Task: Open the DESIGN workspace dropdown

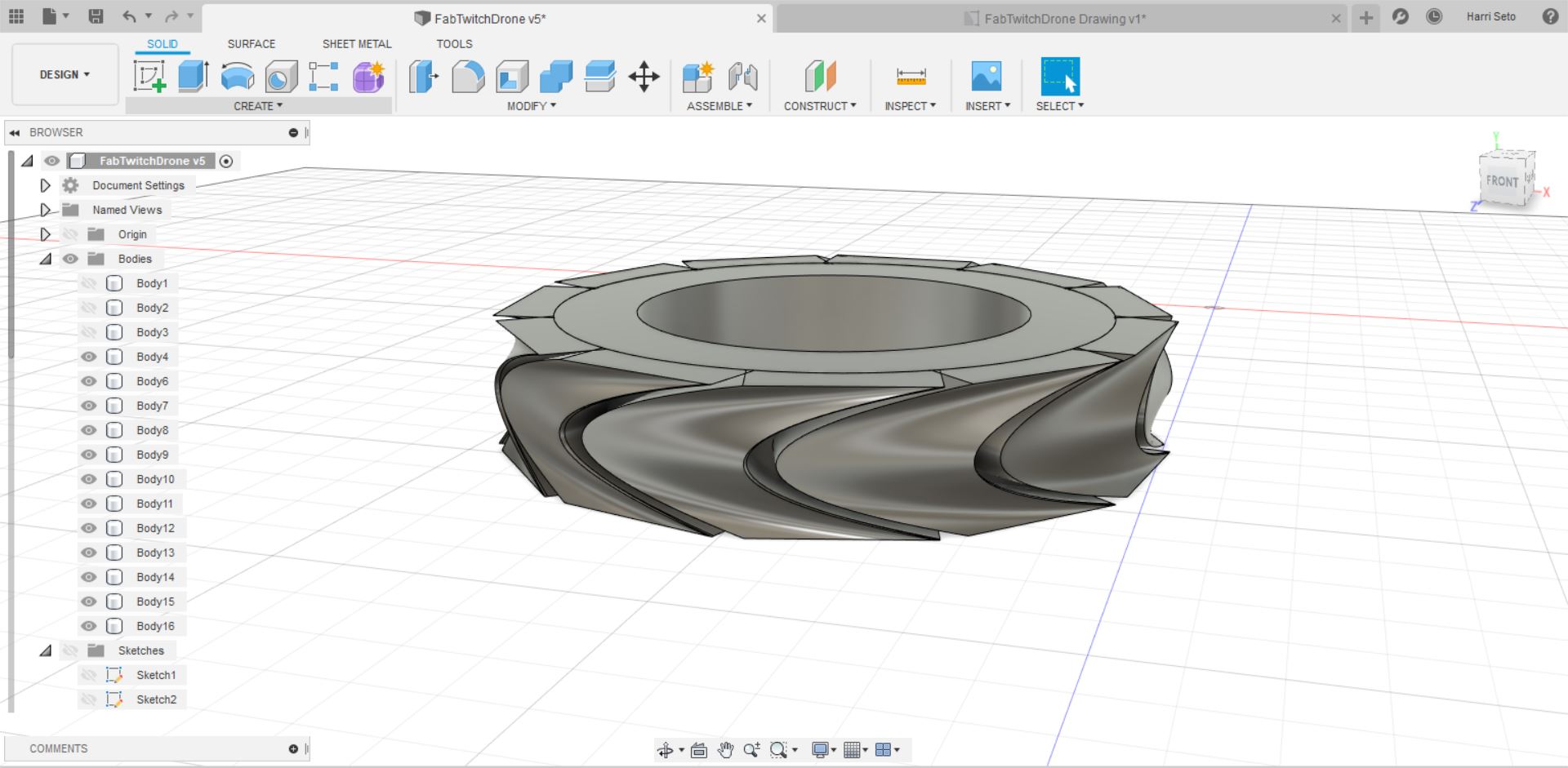Action: 65,74
